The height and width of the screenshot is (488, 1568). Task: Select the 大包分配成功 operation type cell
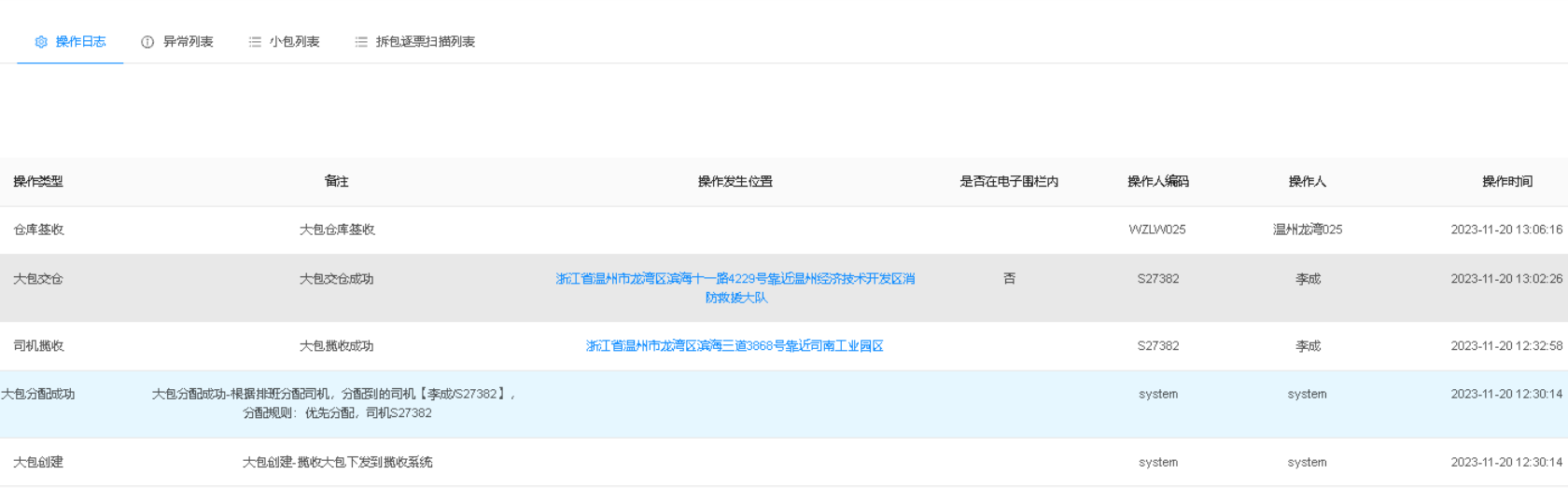37,395
